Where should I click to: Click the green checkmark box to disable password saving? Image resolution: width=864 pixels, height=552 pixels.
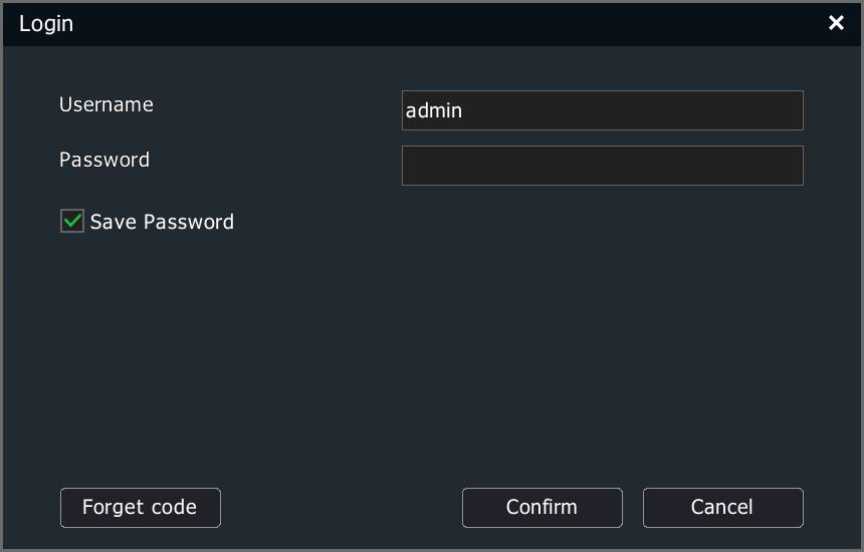[72, 221]
